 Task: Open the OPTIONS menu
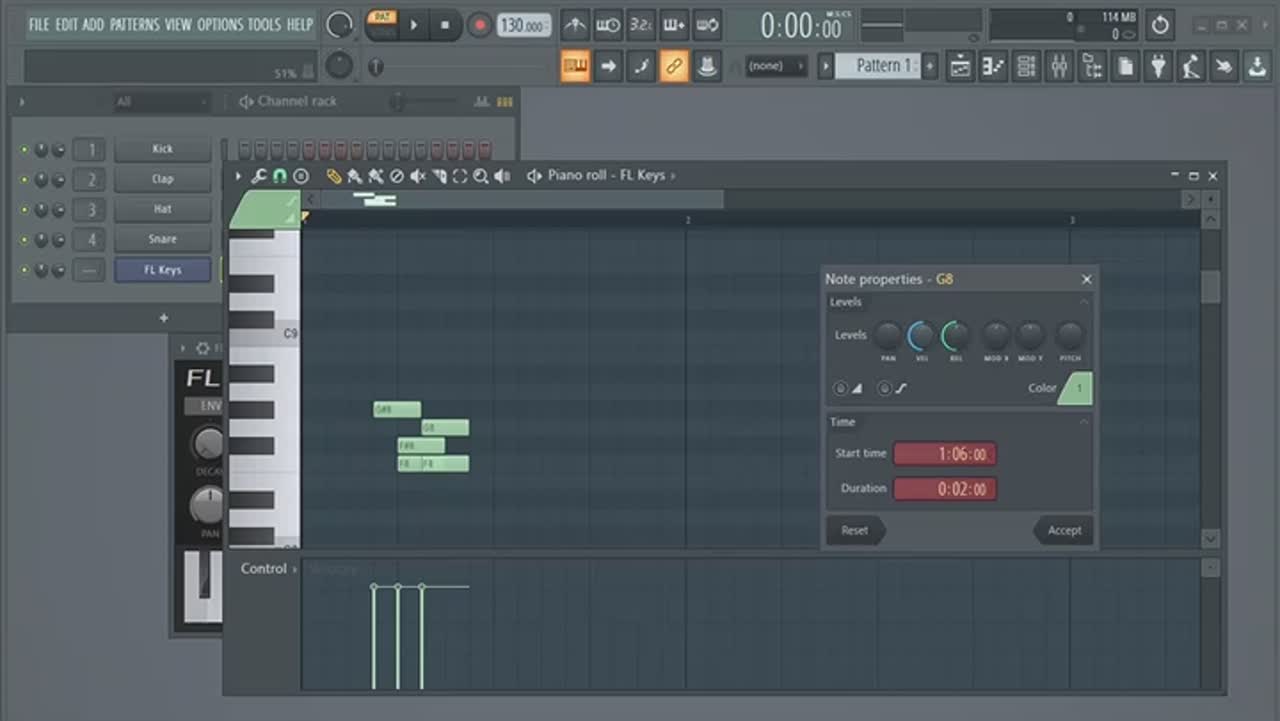[219, 24]
